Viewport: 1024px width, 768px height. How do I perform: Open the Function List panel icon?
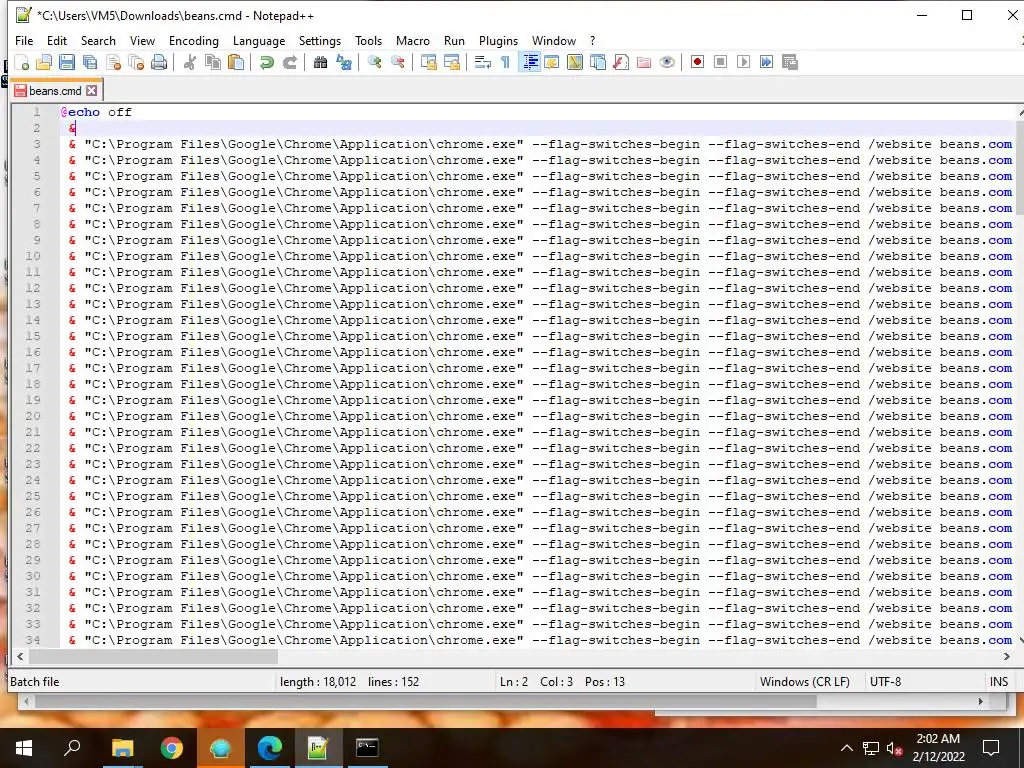621,62
